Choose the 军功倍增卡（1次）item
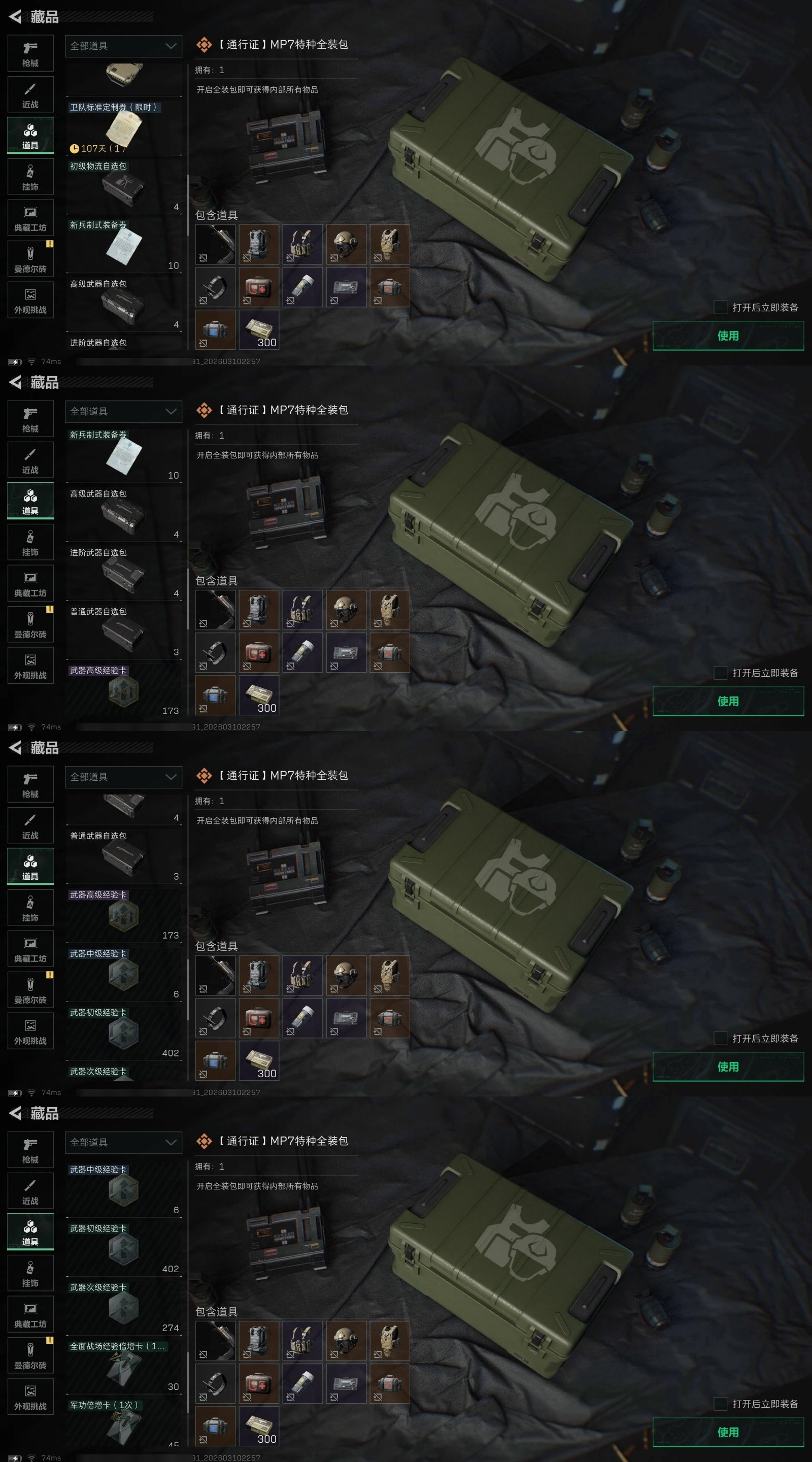The height and width of the screenshot is (1462, 812). [124, 1423]
